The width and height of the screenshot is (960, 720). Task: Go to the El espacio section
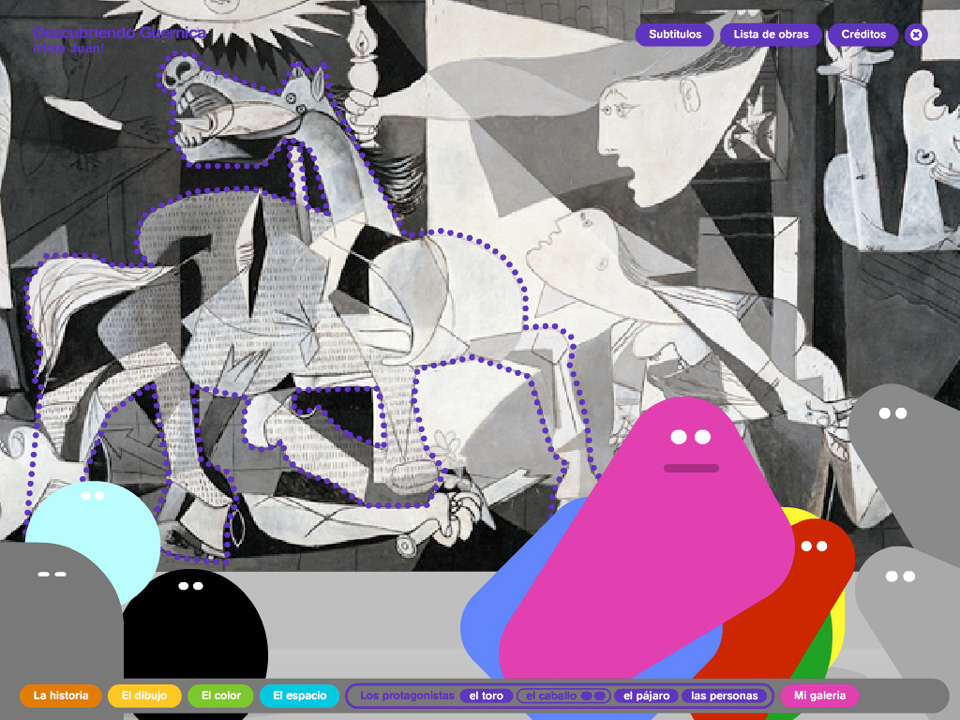[299, 696]
